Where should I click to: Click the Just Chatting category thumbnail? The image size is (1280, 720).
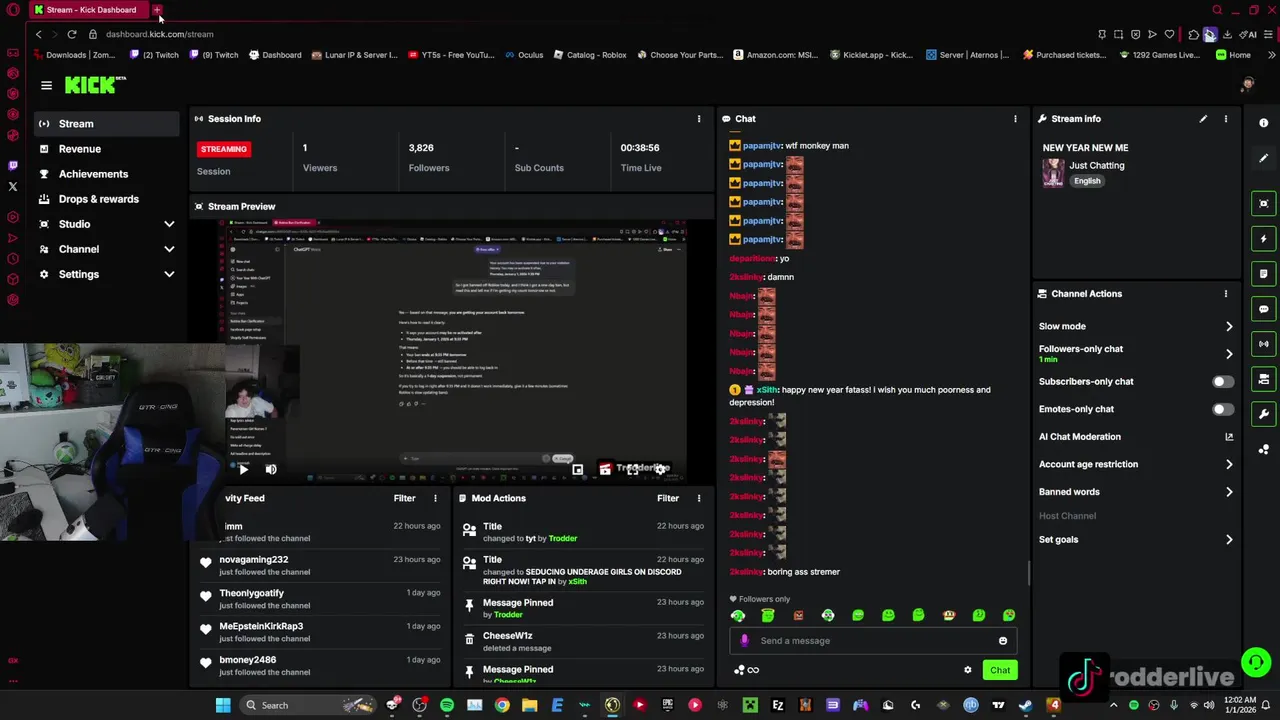point(1053,173)
